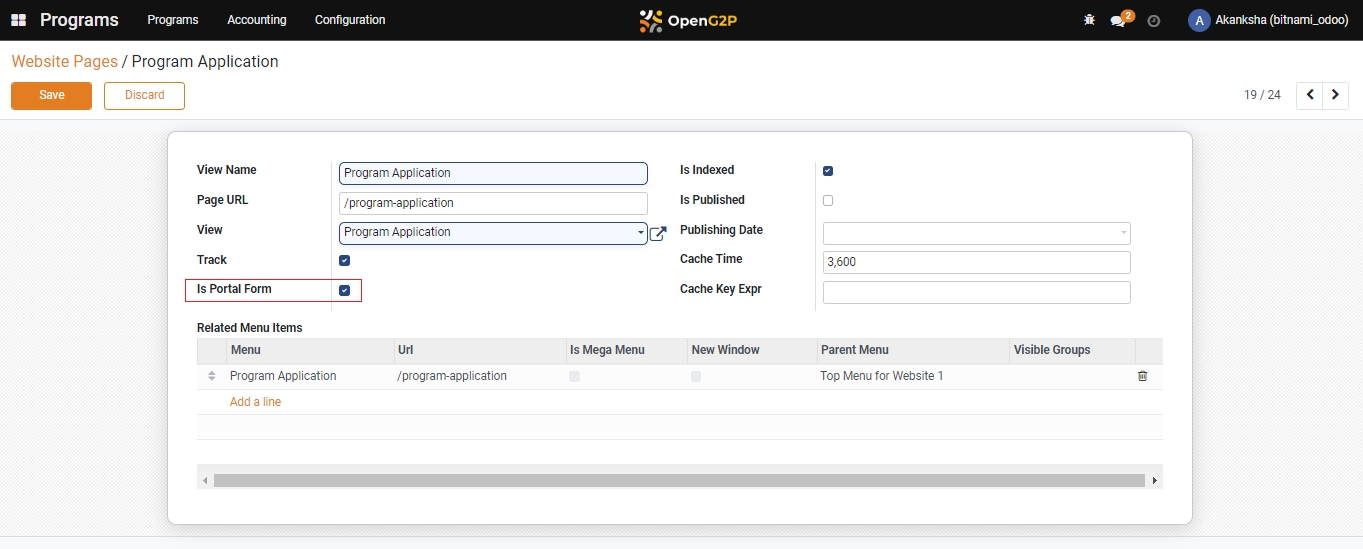
Task: Click the Save button
Action: (51, 95)
